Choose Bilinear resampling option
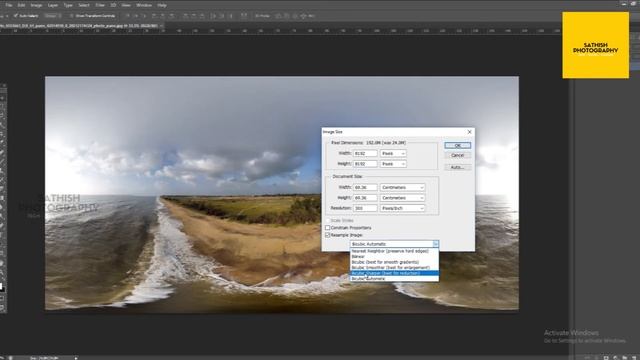 tap(394, 257)
